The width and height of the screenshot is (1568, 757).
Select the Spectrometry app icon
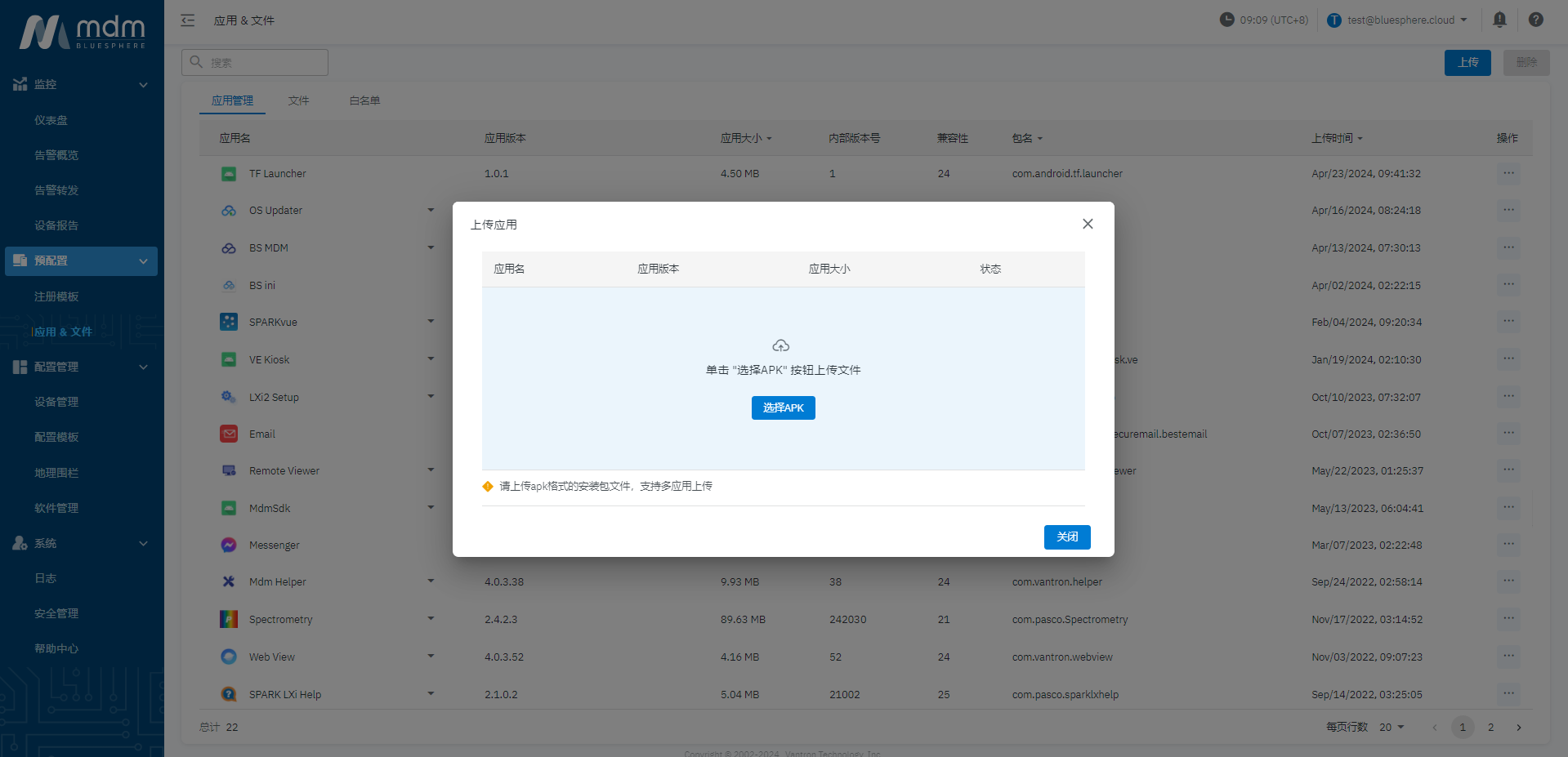click(x=228, y=619)
